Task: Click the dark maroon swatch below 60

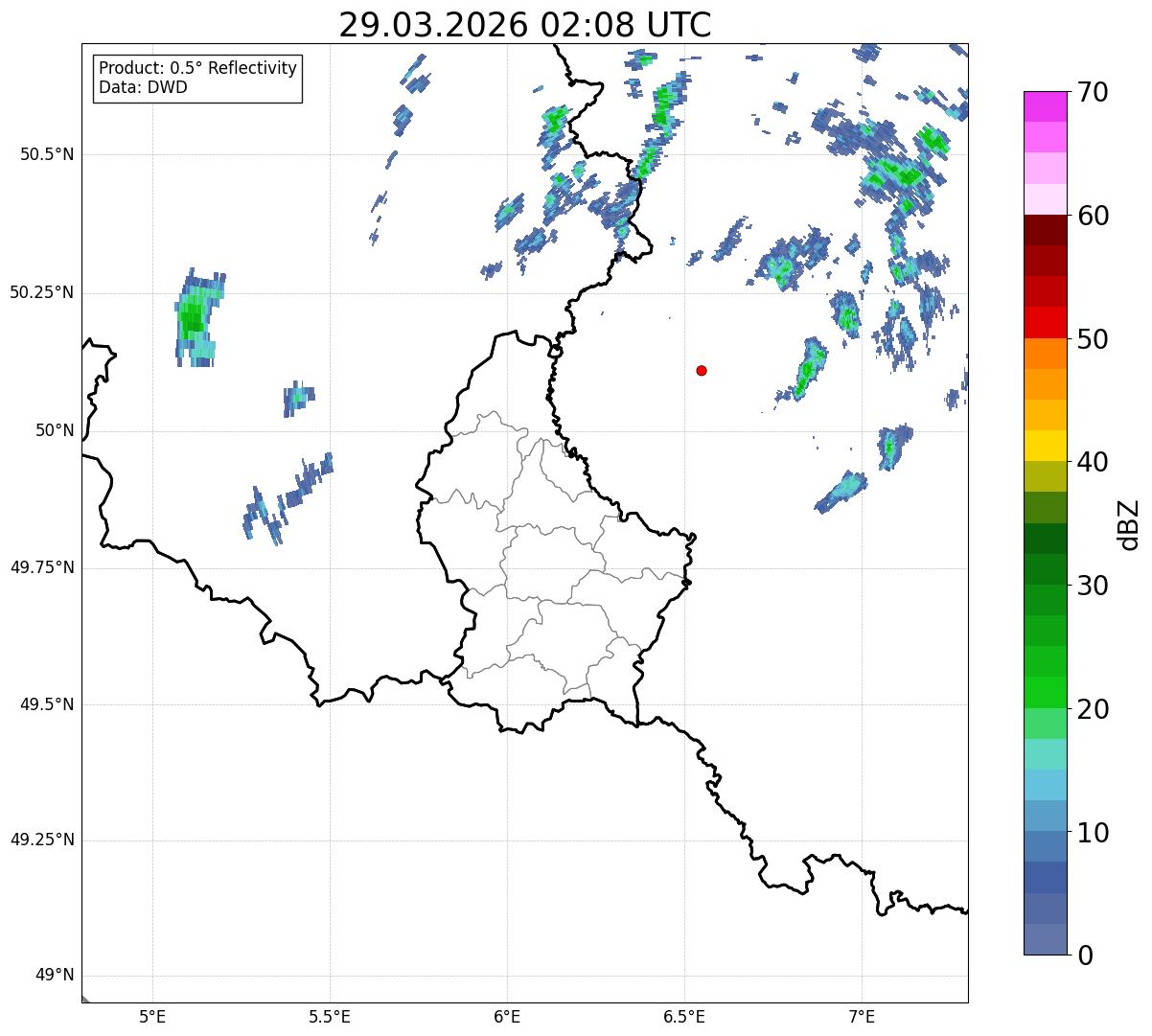Action: [x=1046, y=230]
